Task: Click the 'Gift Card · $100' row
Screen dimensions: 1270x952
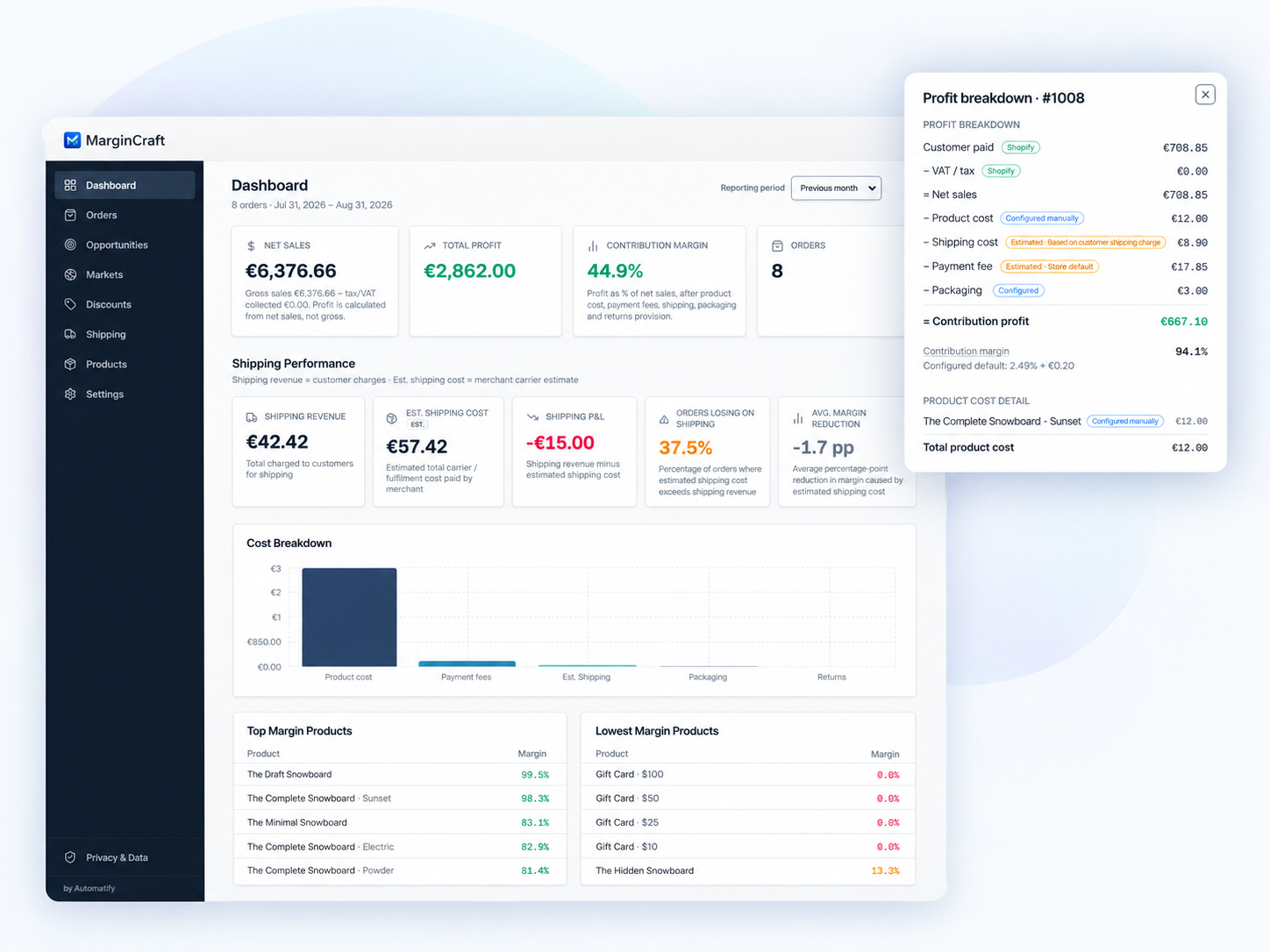Action: [748, 775]
